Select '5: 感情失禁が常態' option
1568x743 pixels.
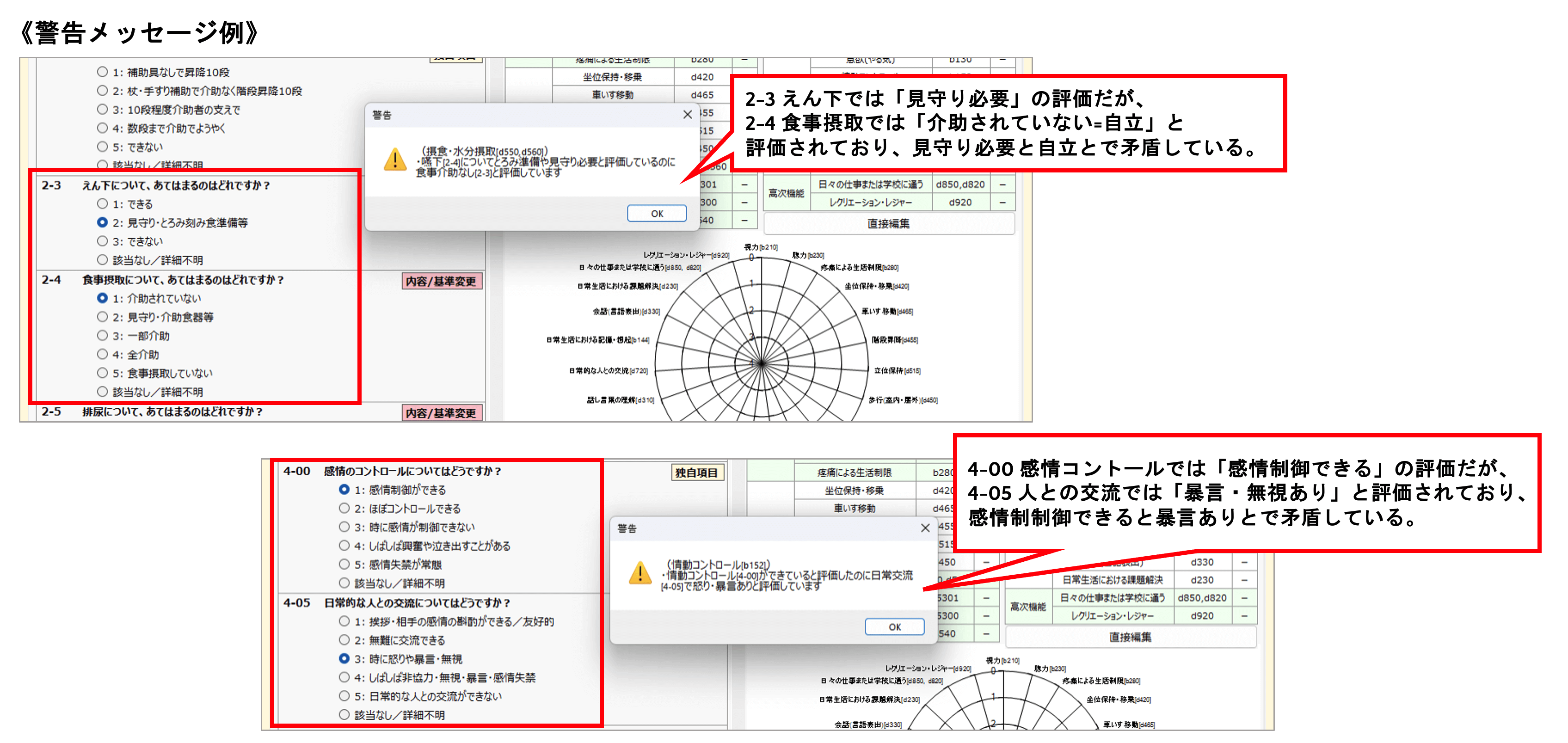(x=344, y=564)
